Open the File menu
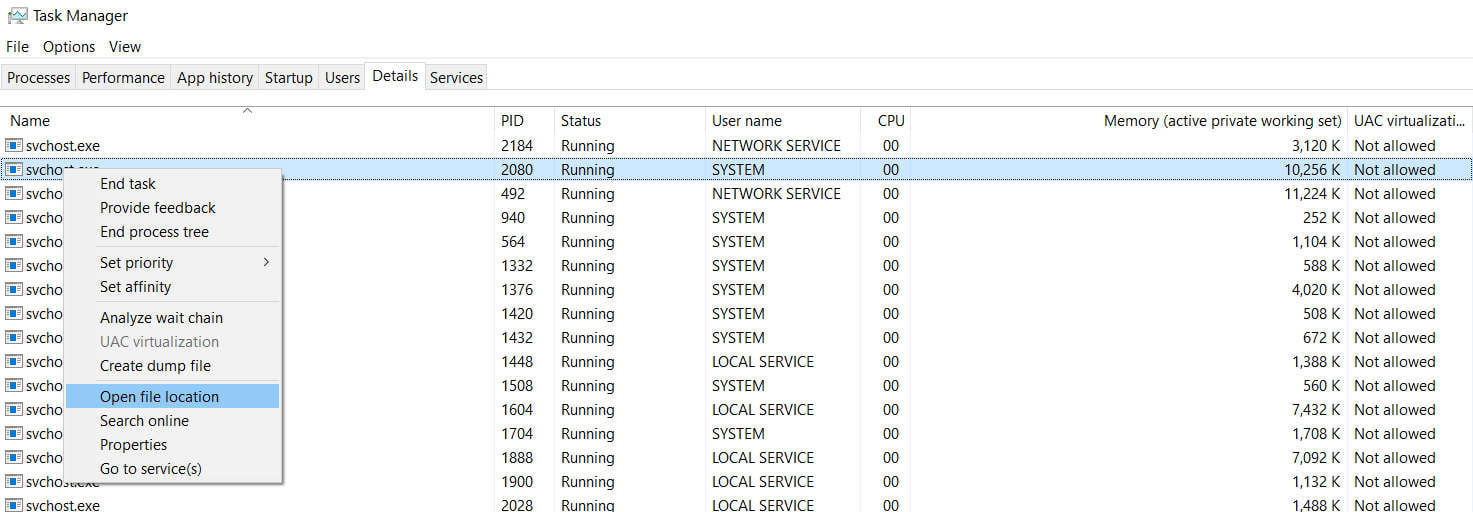1473x512 pixels. [17, 47]
